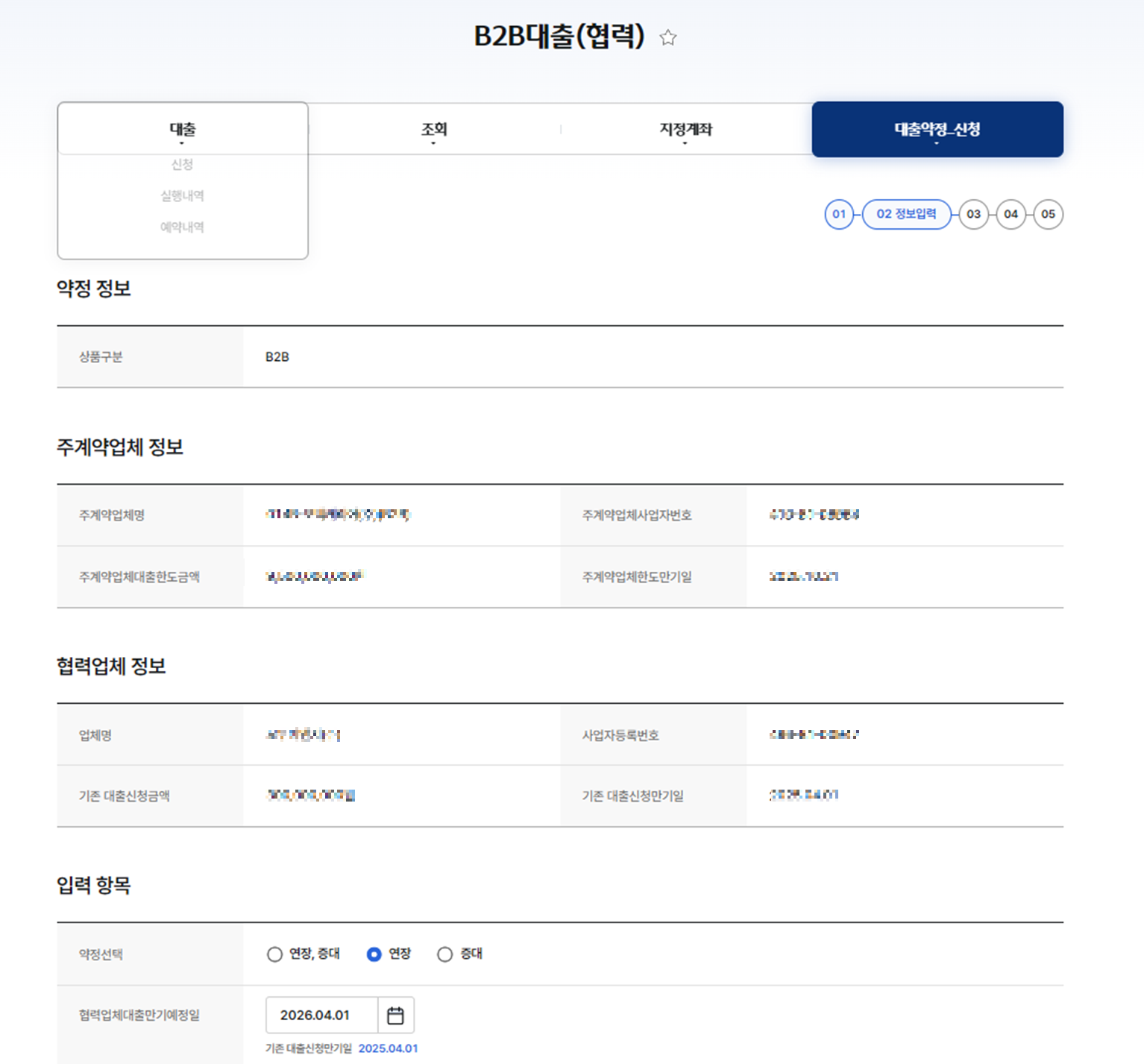Viewport: 1144px width, 1064px height.
Task: Click the blue 2025.04.01 existing maturity date
Action: pyautogui.click(x=388, y=1048)
